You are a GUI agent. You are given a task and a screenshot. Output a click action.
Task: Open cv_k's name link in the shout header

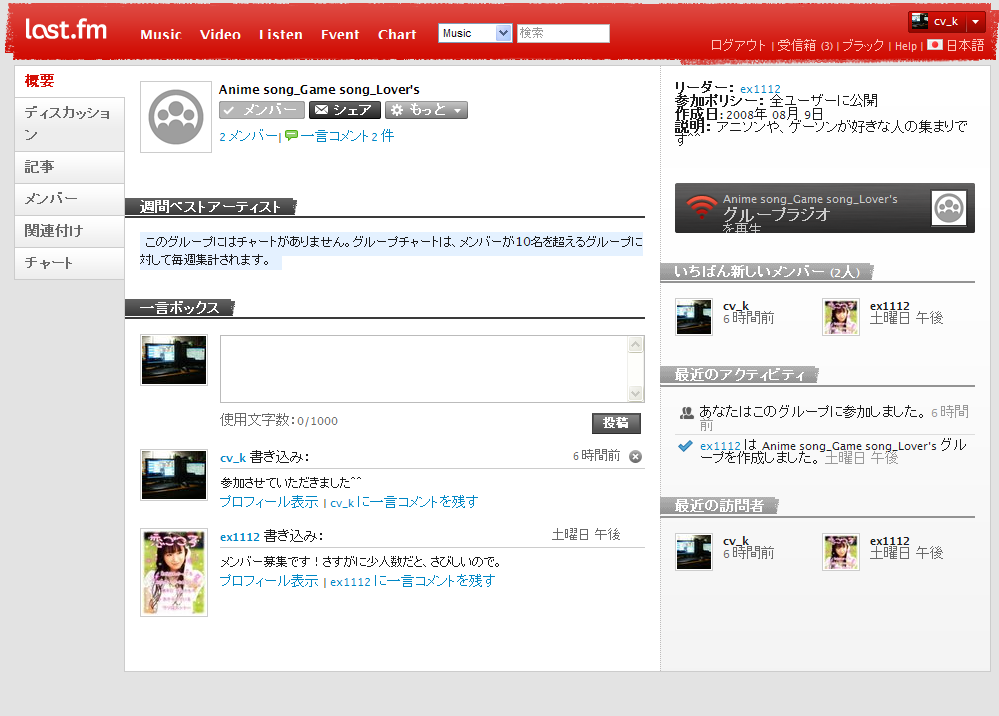click(233, 458)
